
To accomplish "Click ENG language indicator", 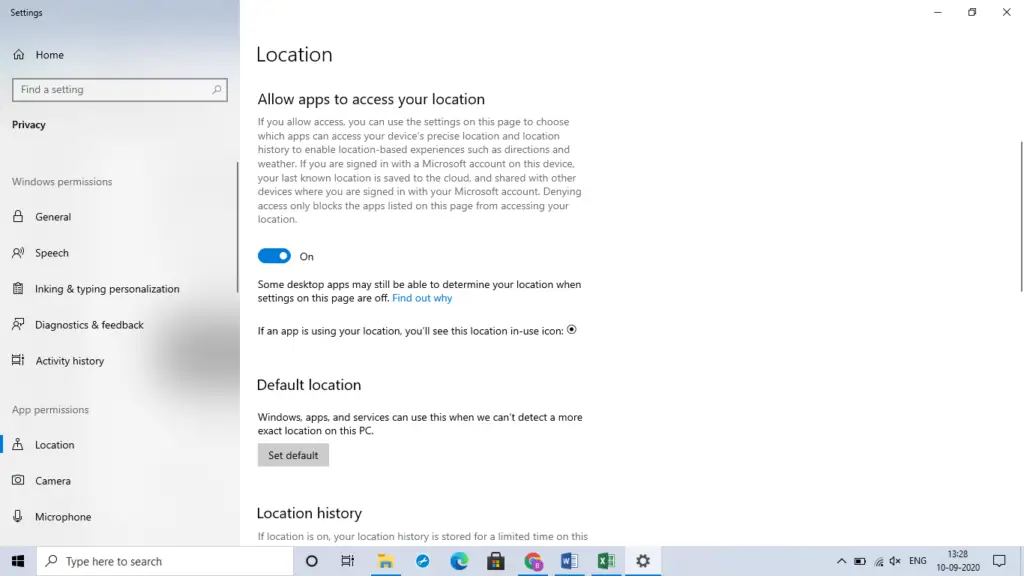I will (x=918, y=561).
